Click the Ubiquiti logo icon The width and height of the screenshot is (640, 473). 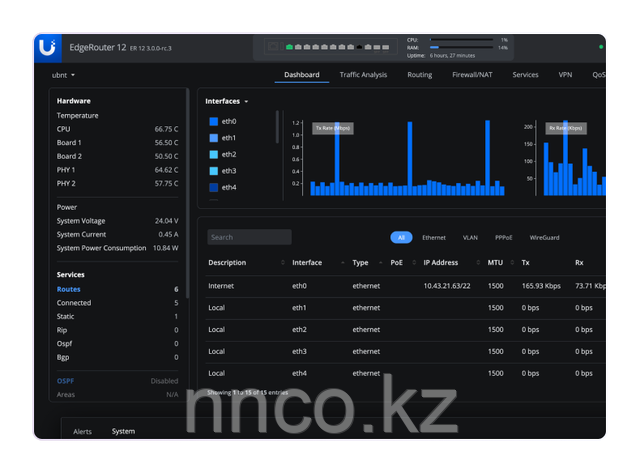coord(47,48)
